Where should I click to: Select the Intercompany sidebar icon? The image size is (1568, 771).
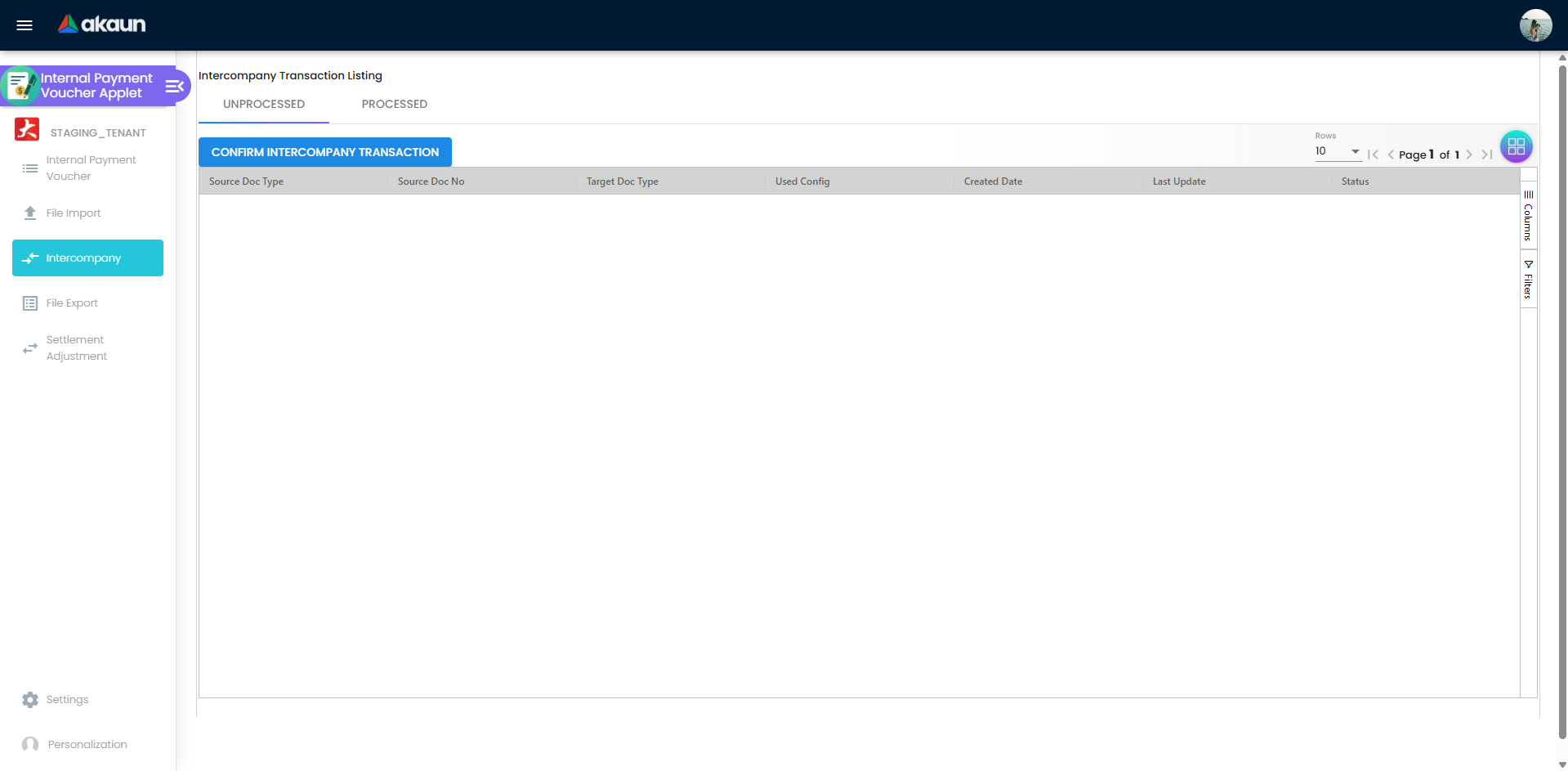30,258
